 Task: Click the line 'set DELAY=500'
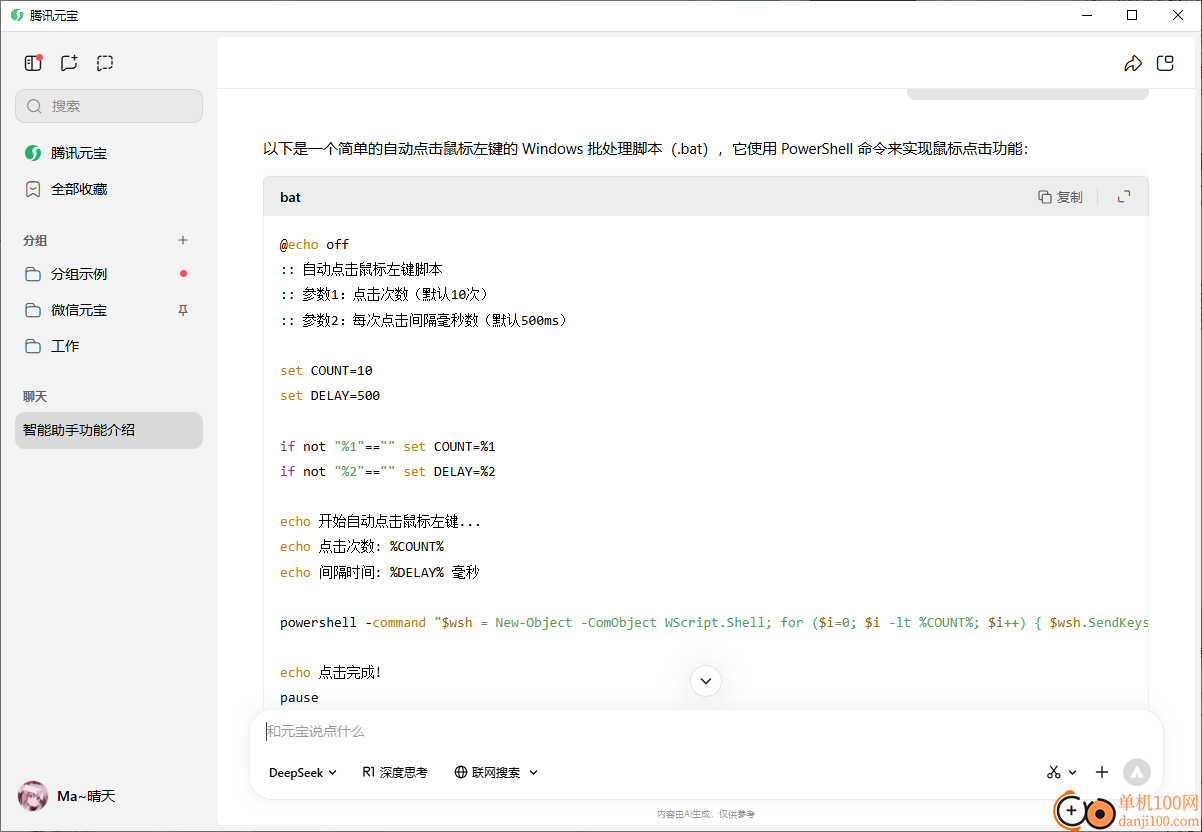tap(330, 395)
